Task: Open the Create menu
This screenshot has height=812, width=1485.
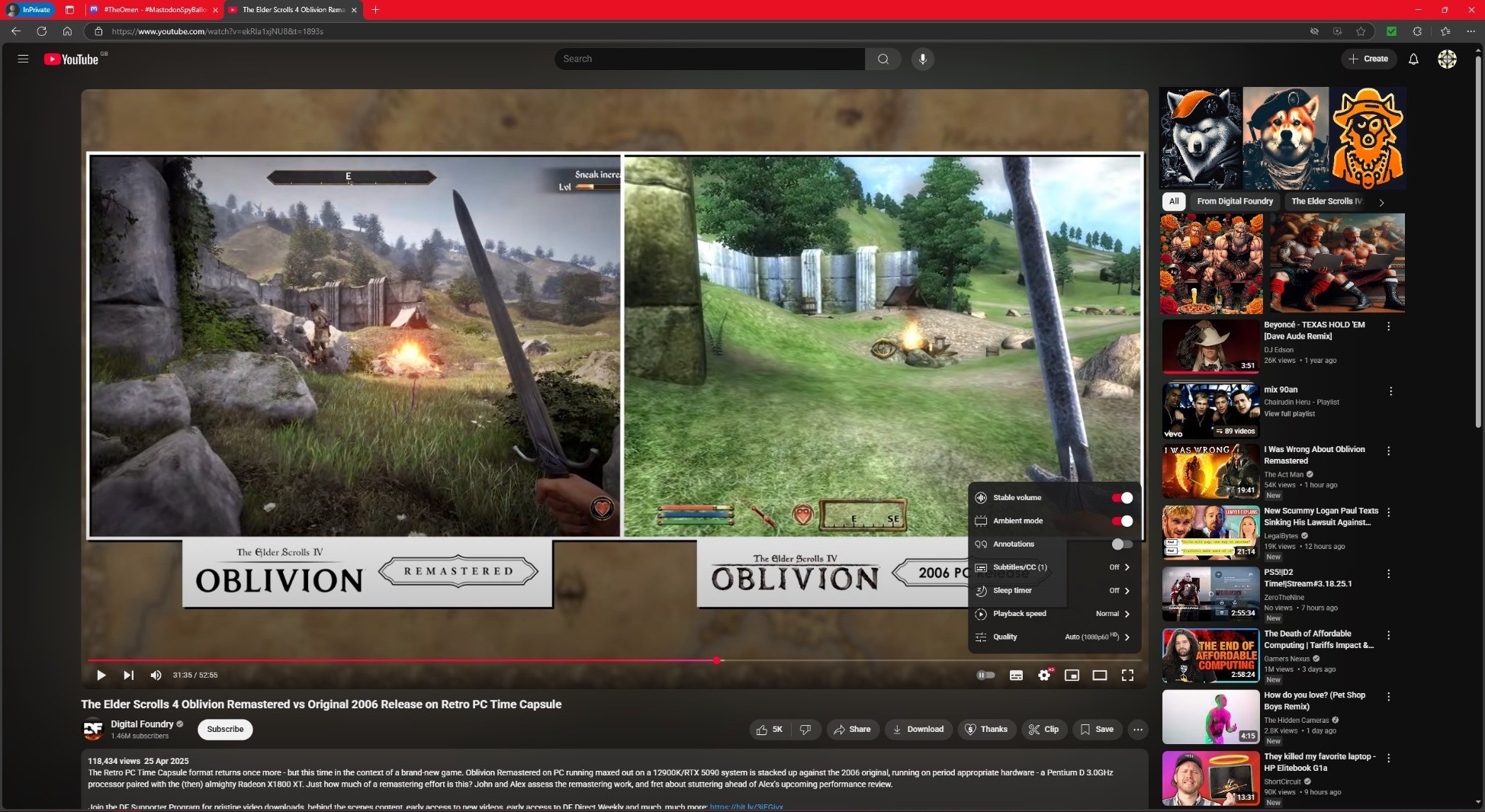Action: point(1368,59)
